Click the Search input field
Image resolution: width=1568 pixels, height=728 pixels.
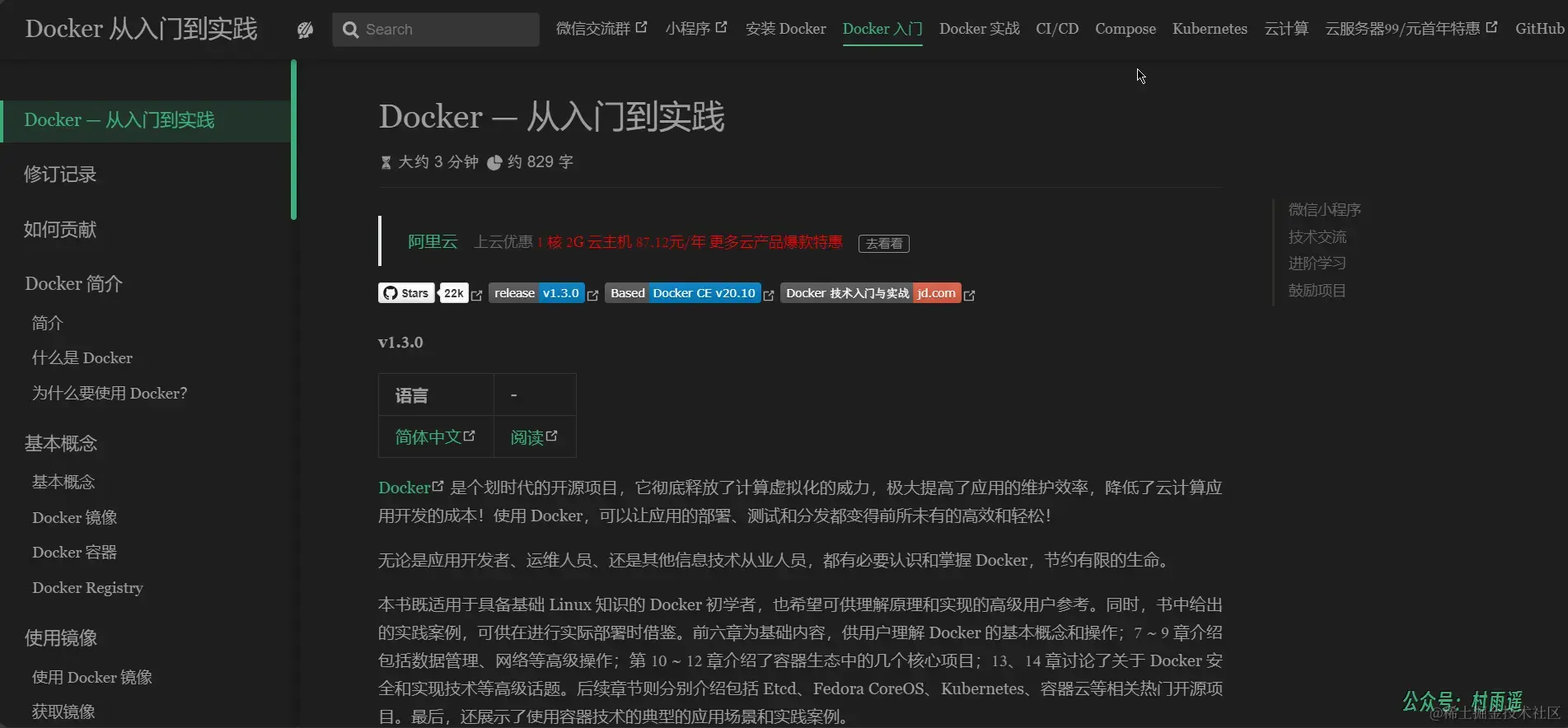coord(436,30)
